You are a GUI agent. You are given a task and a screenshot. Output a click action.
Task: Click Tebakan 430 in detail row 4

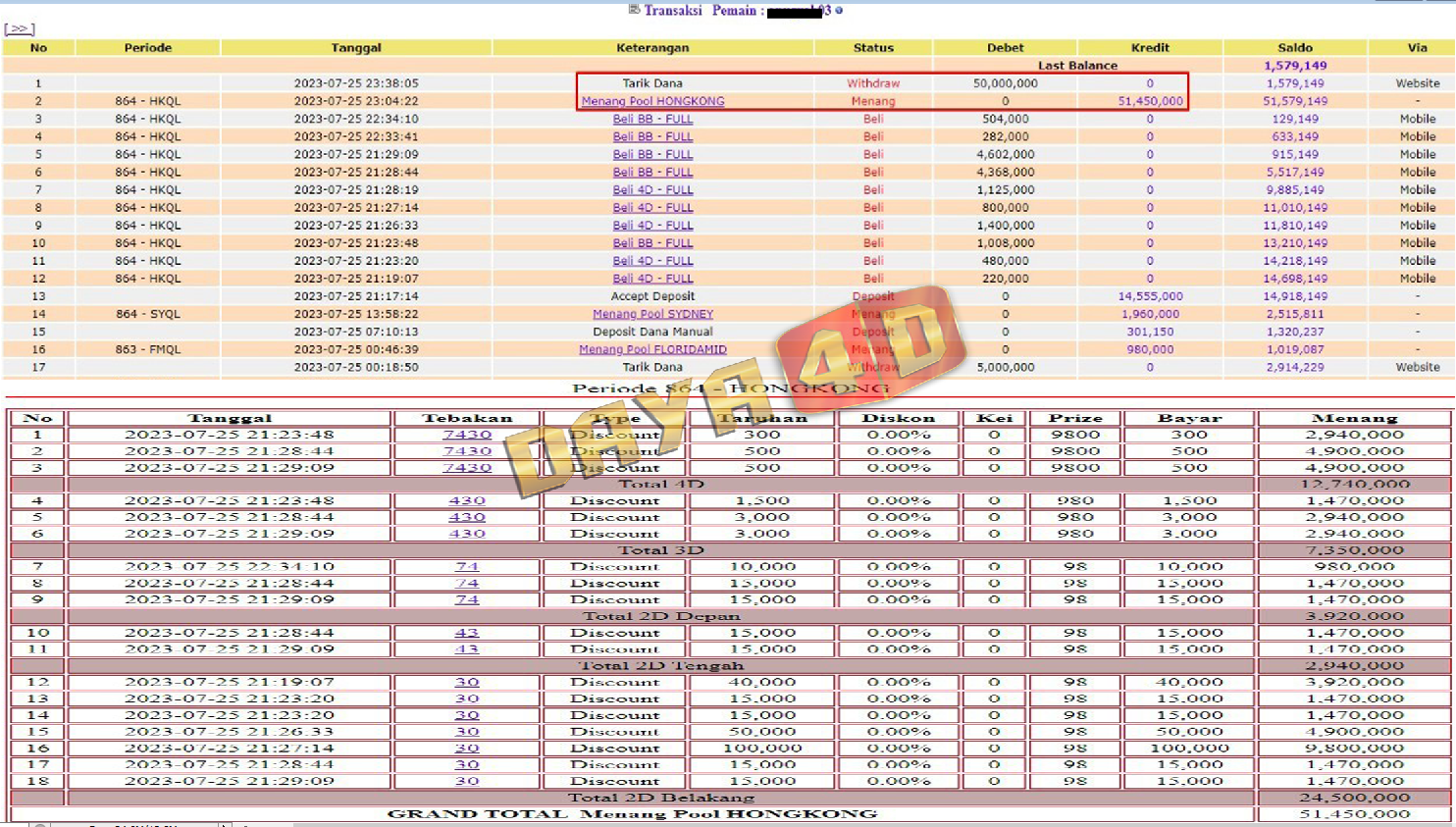coord(467,500)
